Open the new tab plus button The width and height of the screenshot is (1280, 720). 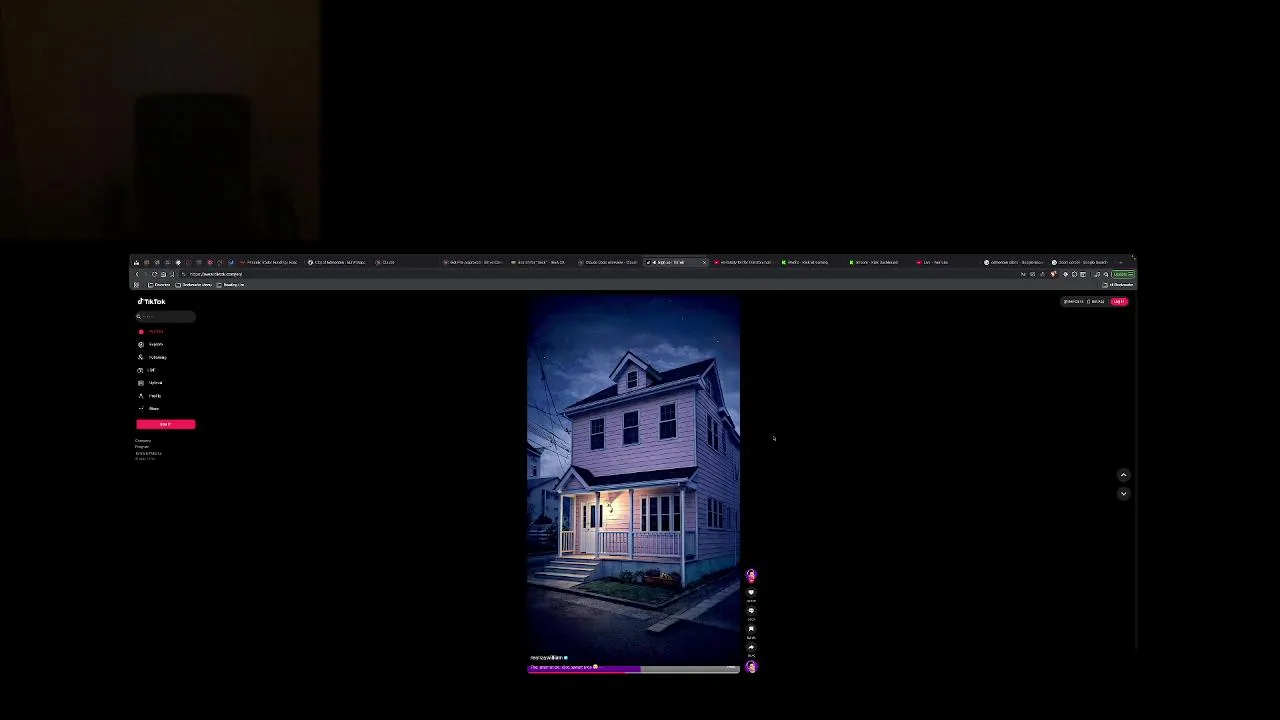click(x=1120, y=262)
